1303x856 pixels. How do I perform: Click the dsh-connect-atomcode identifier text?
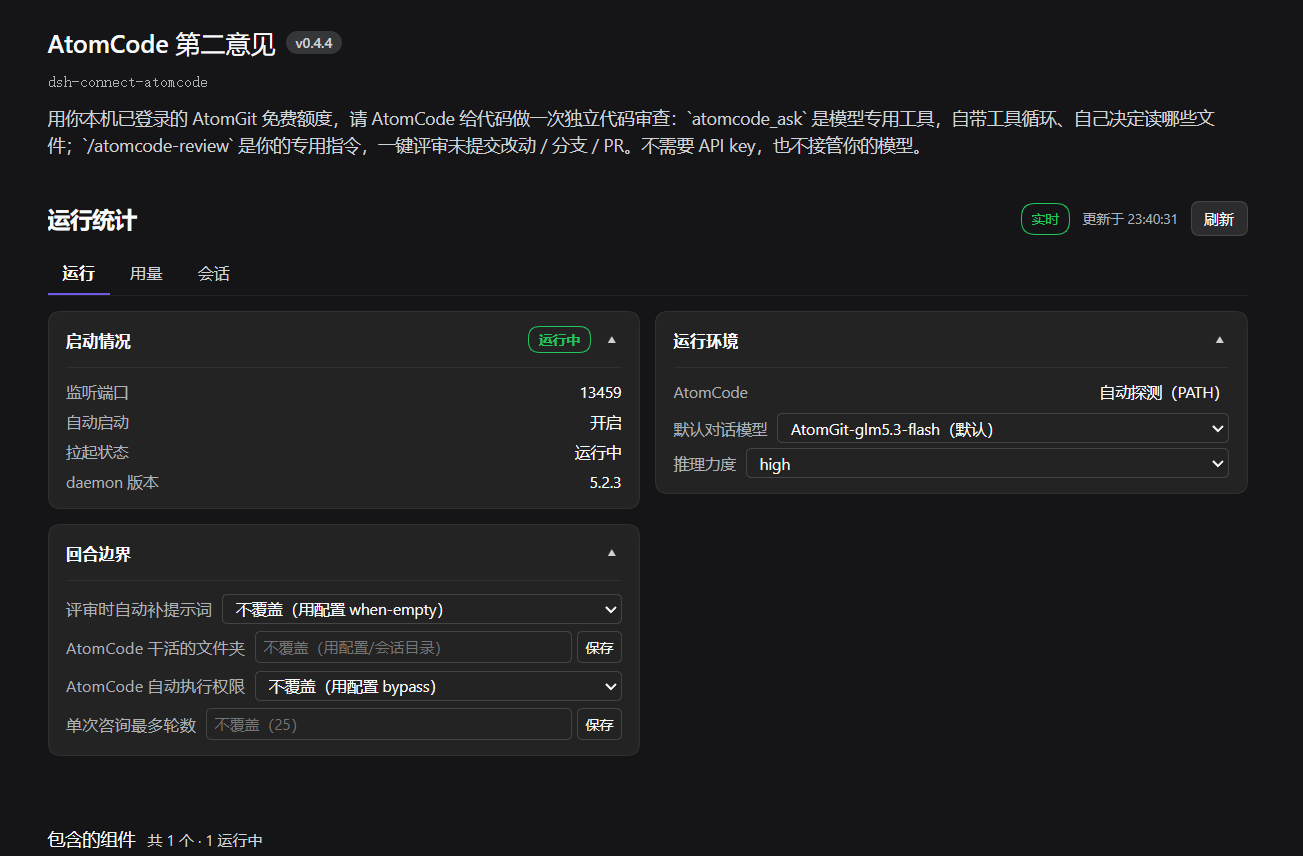point(128,82)
